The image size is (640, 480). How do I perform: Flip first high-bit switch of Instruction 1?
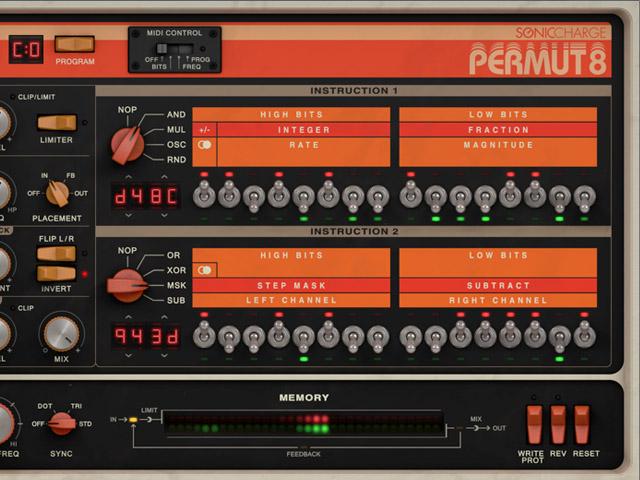[205, 193]
